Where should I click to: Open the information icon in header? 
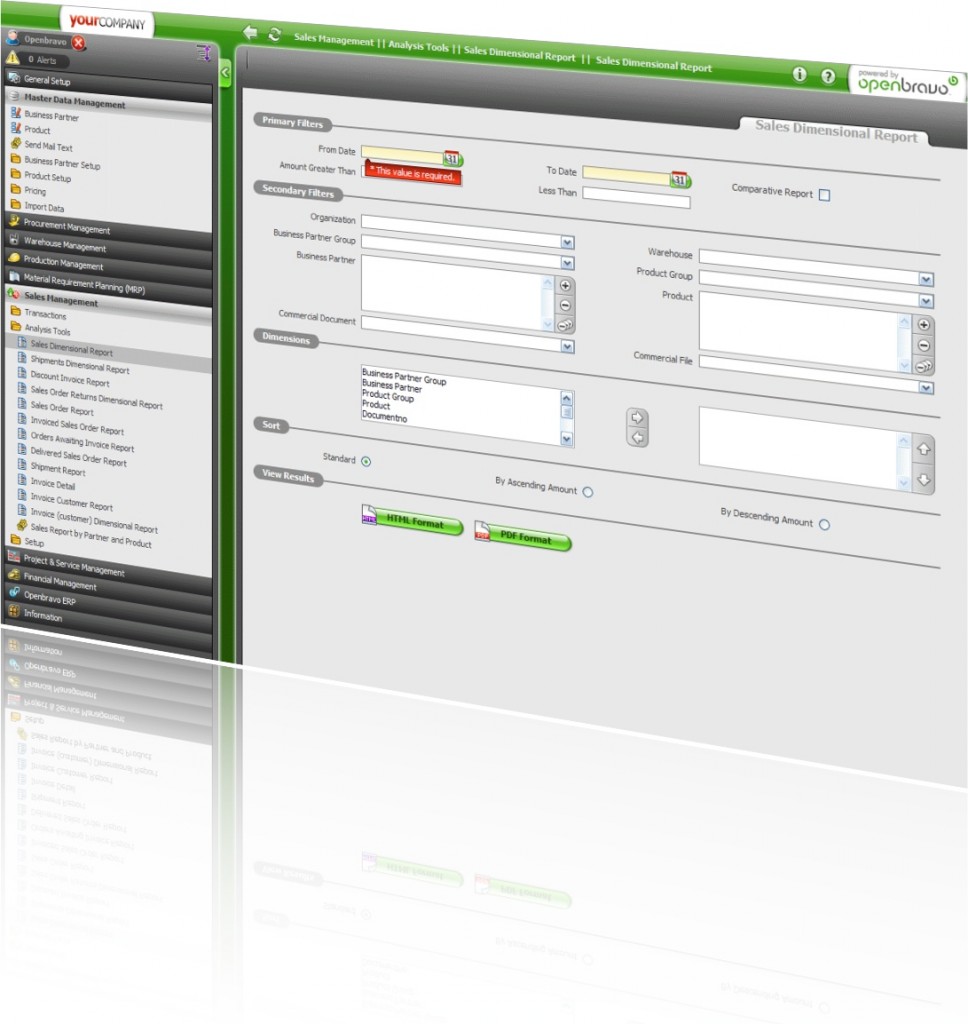[x=799, y=75]
